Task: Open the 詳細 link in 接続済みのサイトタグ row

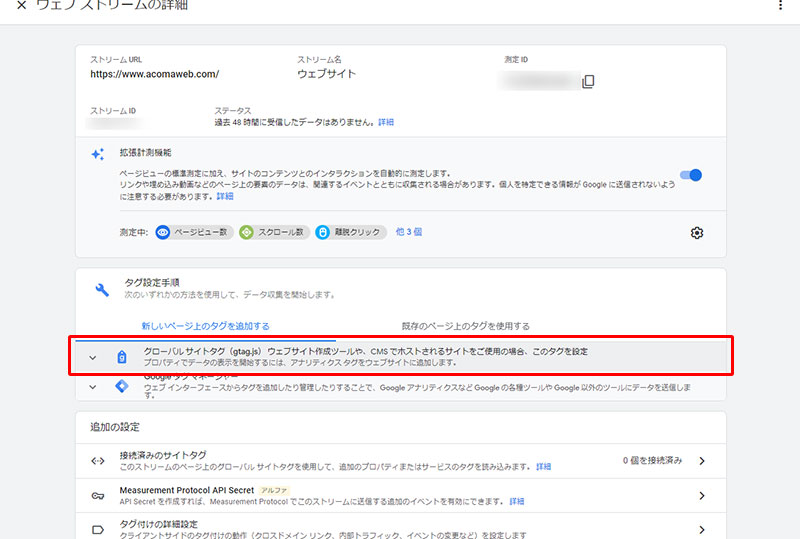Action: pos(543,467)
